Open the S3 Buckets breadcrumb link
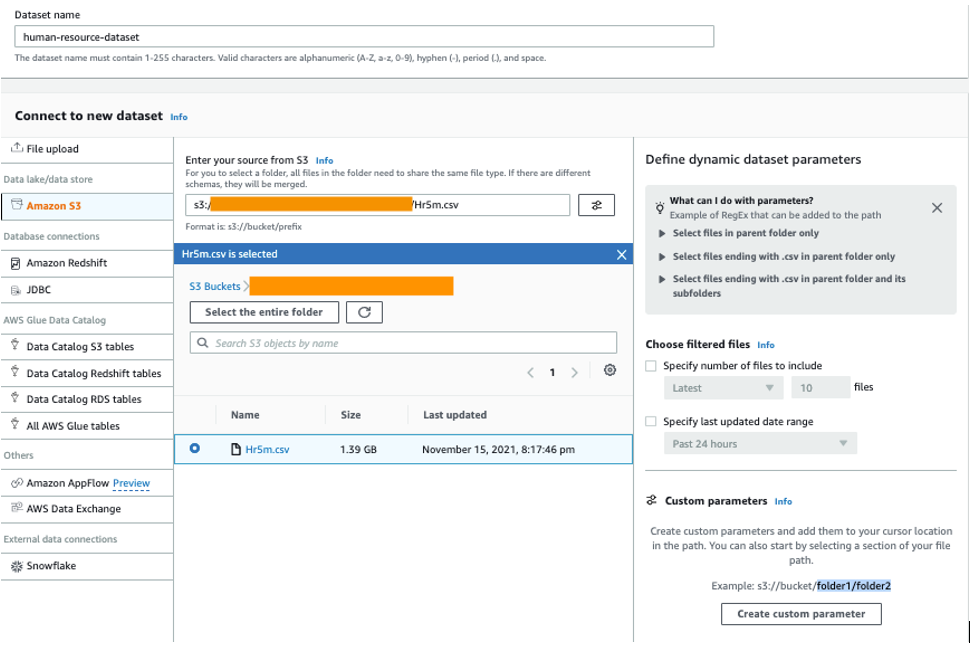This screenshot has width=970, height=647. [x=215, y=286]
